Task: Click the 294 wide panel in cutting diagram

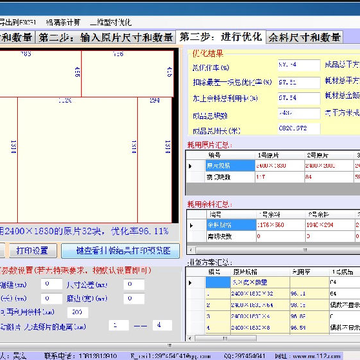Action: coord(155,160)
